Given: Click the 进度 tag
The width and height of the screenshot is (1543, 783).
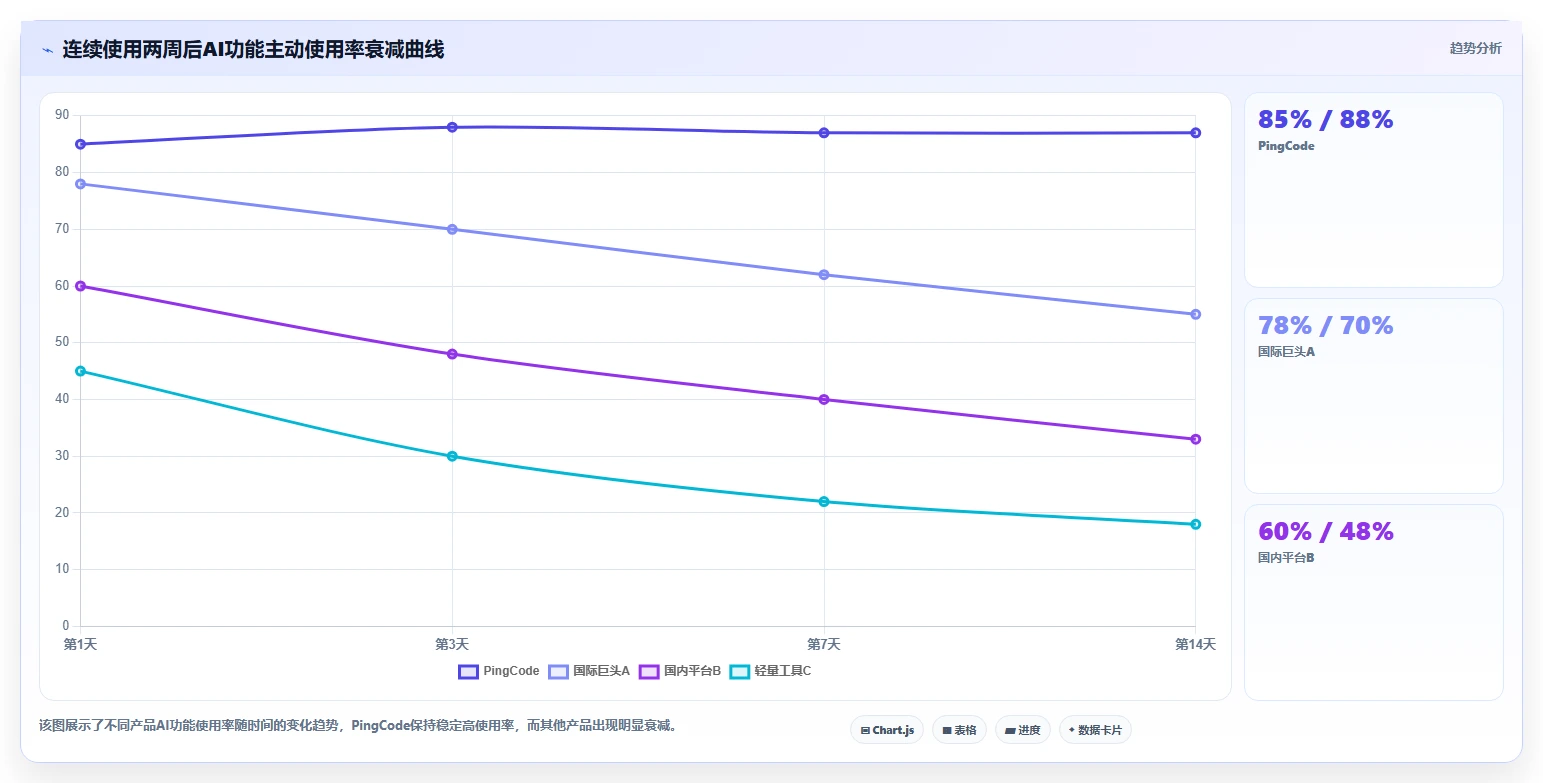Looking at the screenshot, I should (1023, 730).
